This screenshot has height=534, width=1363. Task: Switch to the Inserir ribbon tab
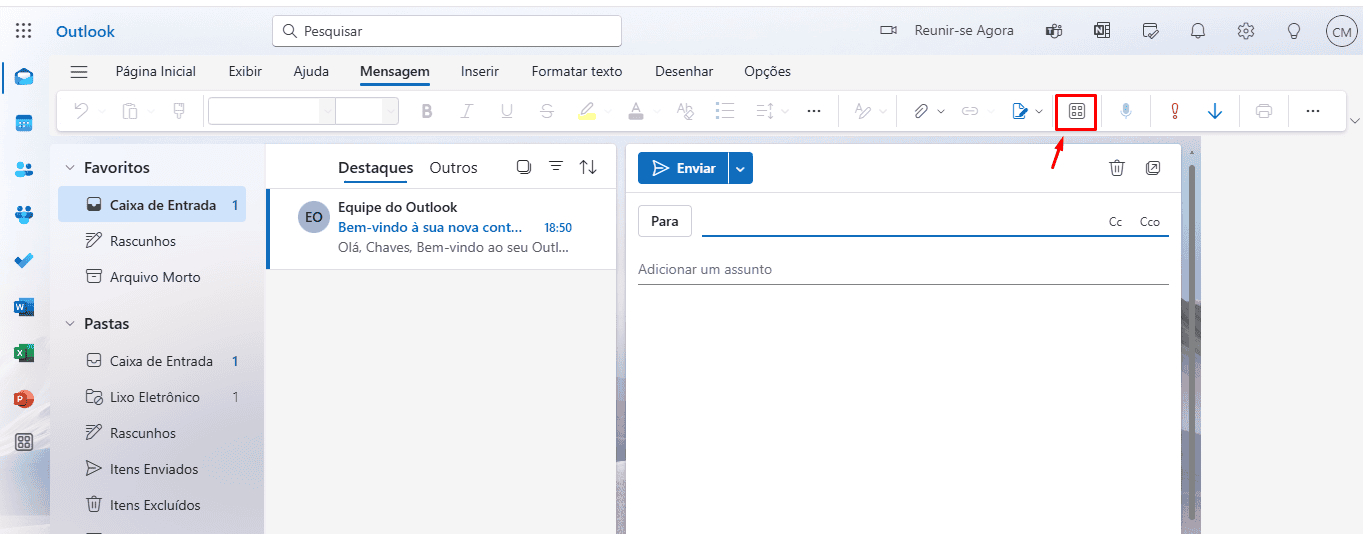[480, 71]
